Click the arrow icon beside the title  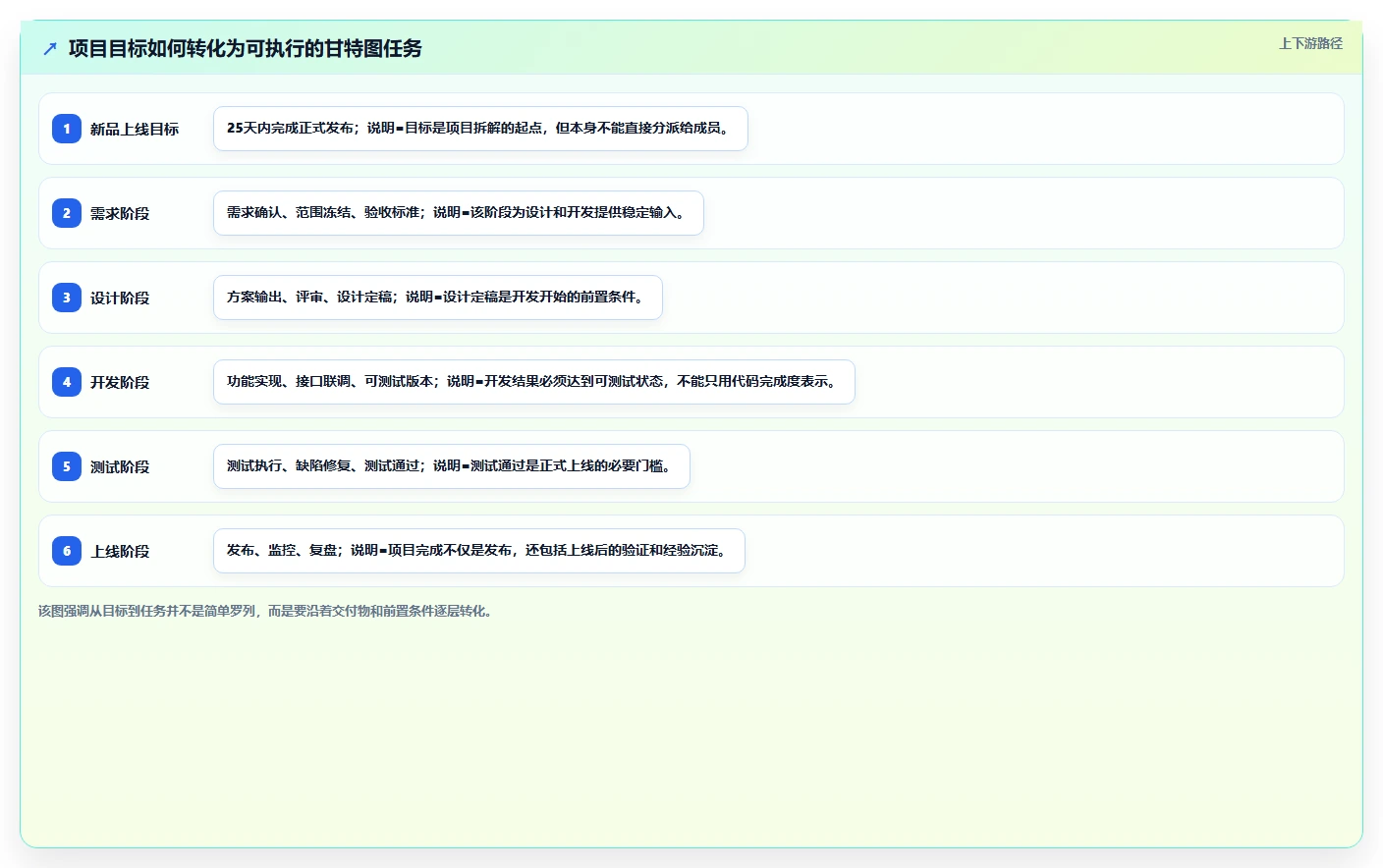pos(50,48)
